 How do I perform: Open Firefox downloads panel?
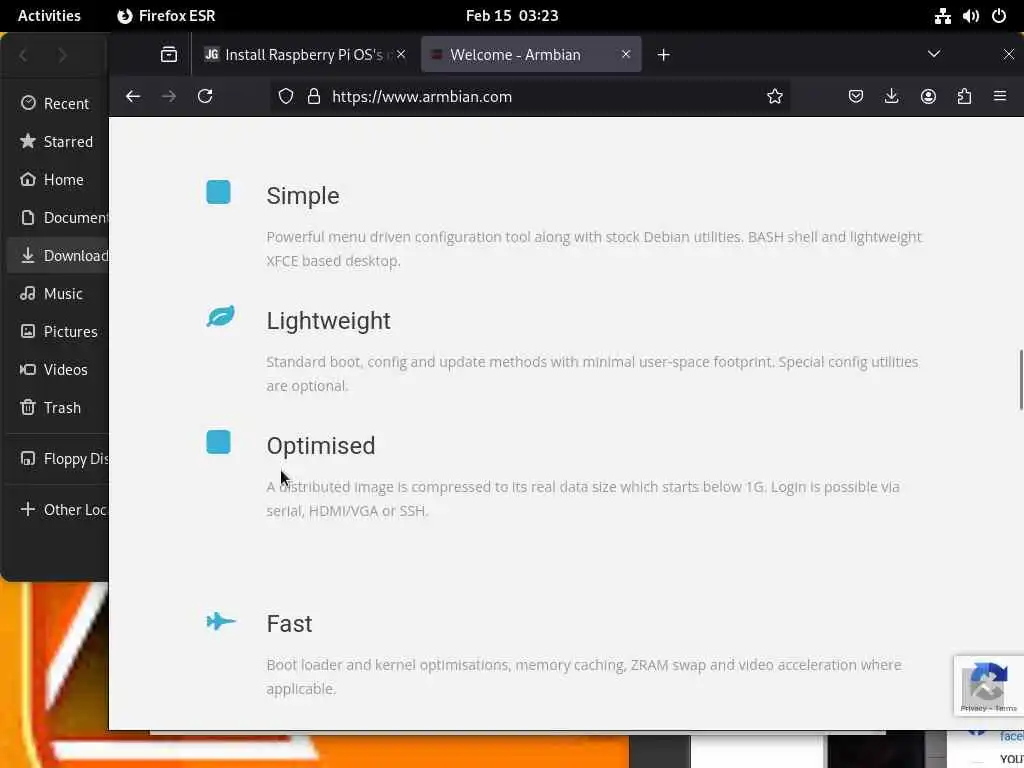click(x=891, y=97)
